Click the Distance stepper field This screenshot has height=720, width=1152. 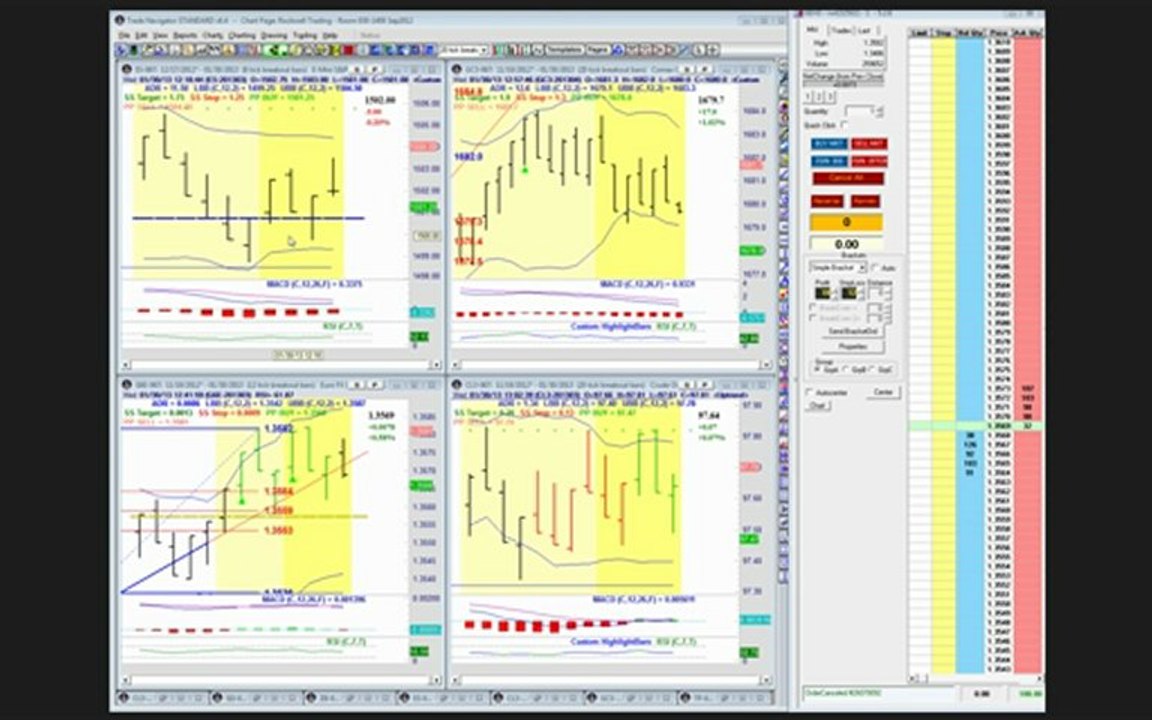pyautogui.click(x=880, y=293)
